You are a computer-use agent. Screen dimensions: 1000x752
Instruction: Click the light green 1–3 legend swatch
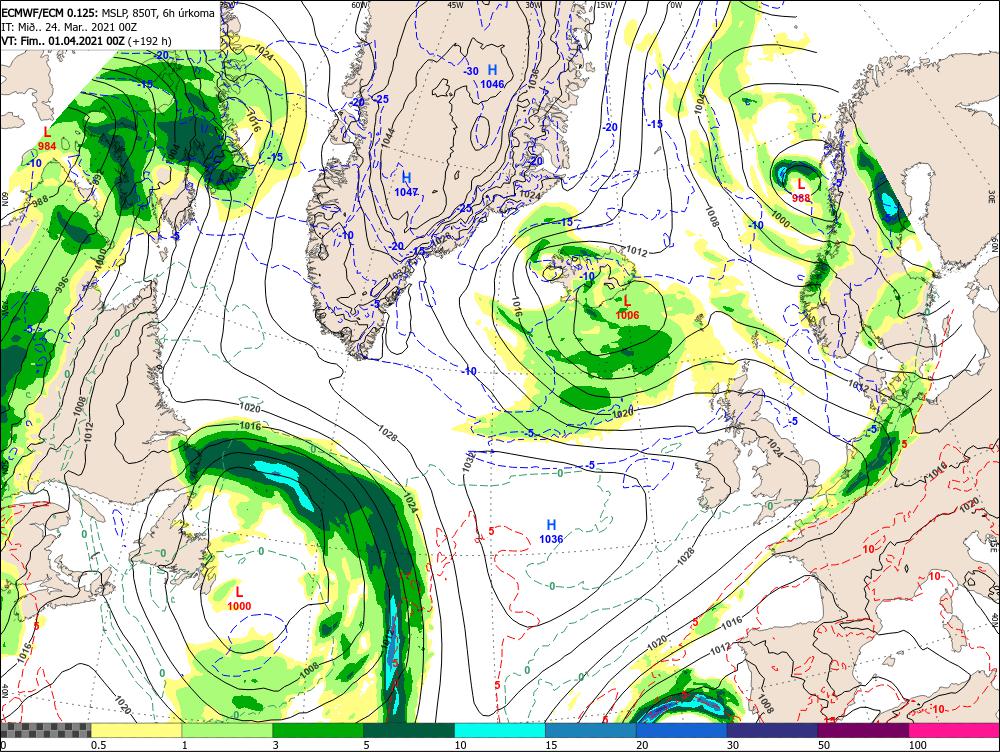point(227,730)
